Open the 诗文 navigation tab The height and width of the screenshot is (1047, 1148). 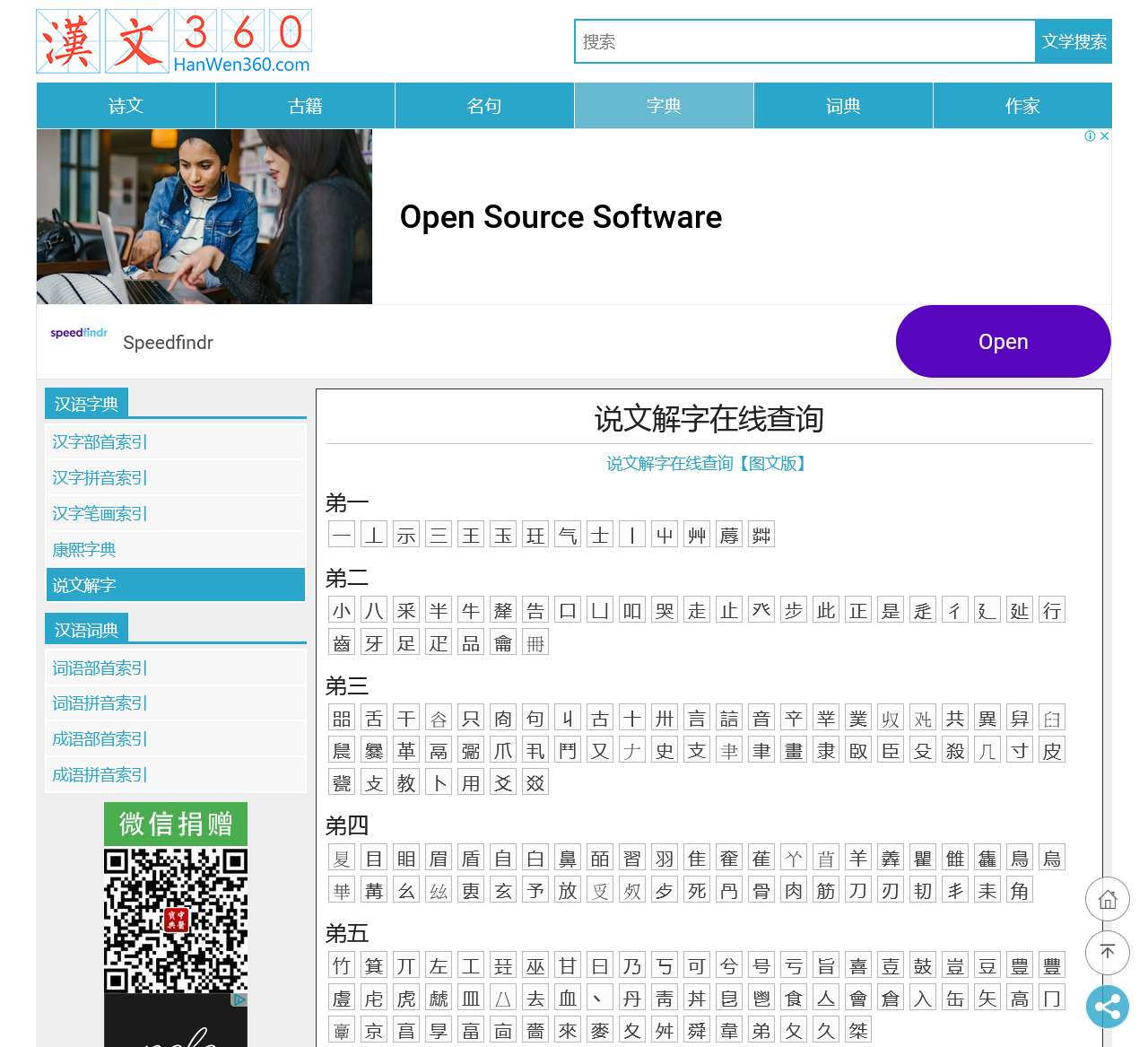pos(126,106)
